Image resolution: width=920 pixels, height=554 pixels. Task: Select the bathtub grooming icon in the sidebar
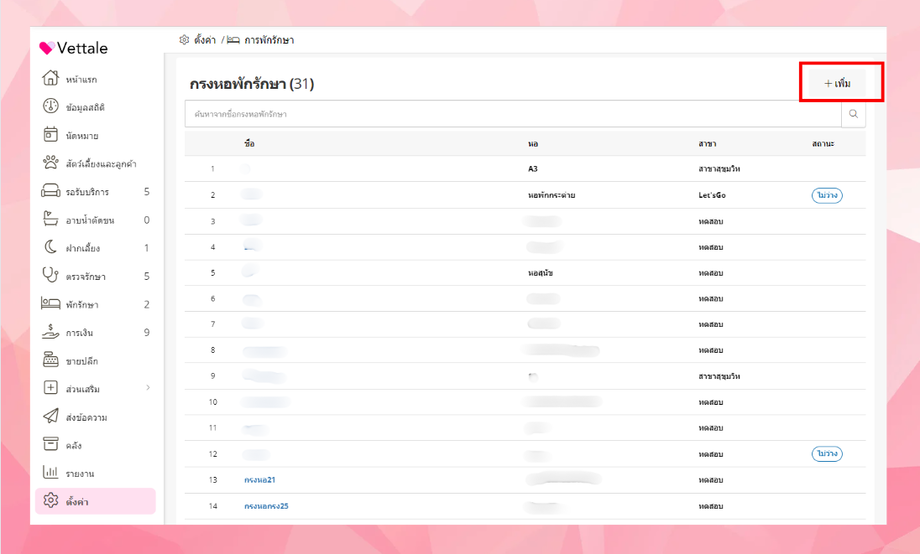click(51, 220)
